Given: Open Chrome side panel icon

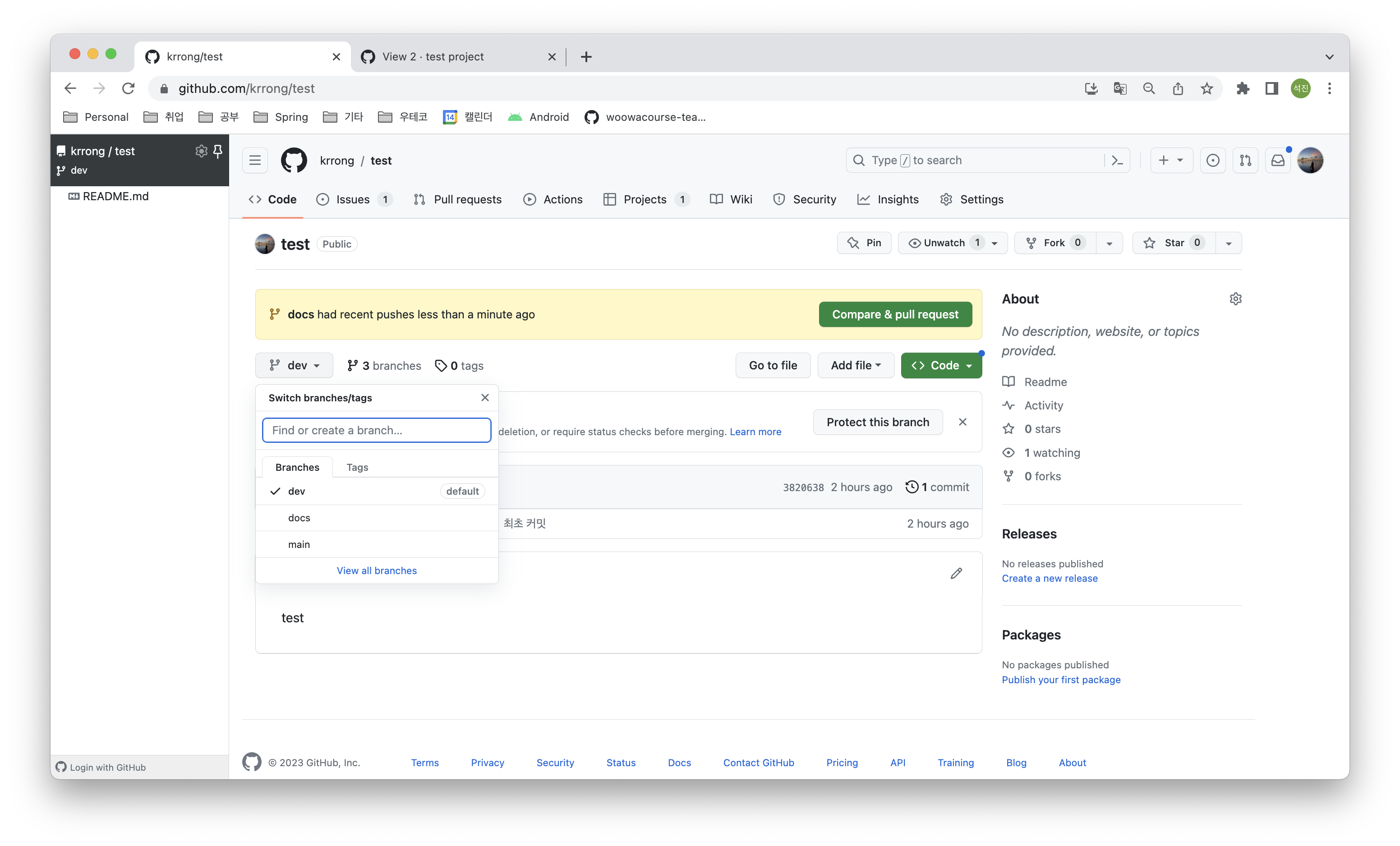Looking at the screenshot, I should 1271,89.
